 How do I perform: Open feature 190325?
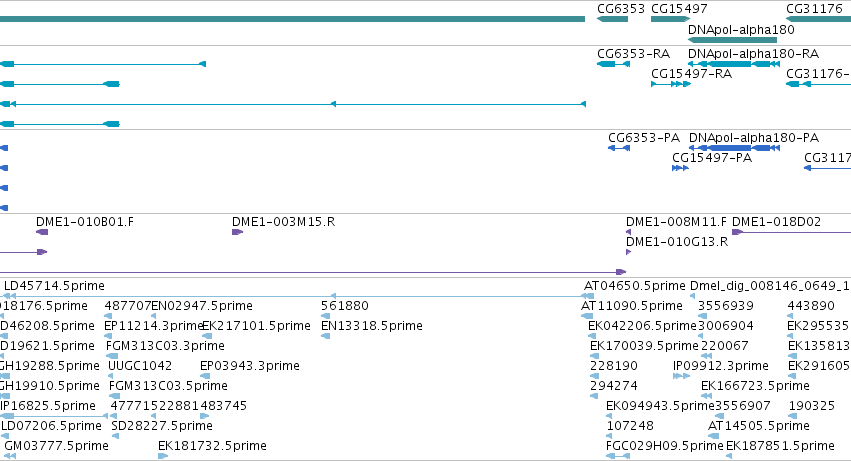click(x=811, y=407)
